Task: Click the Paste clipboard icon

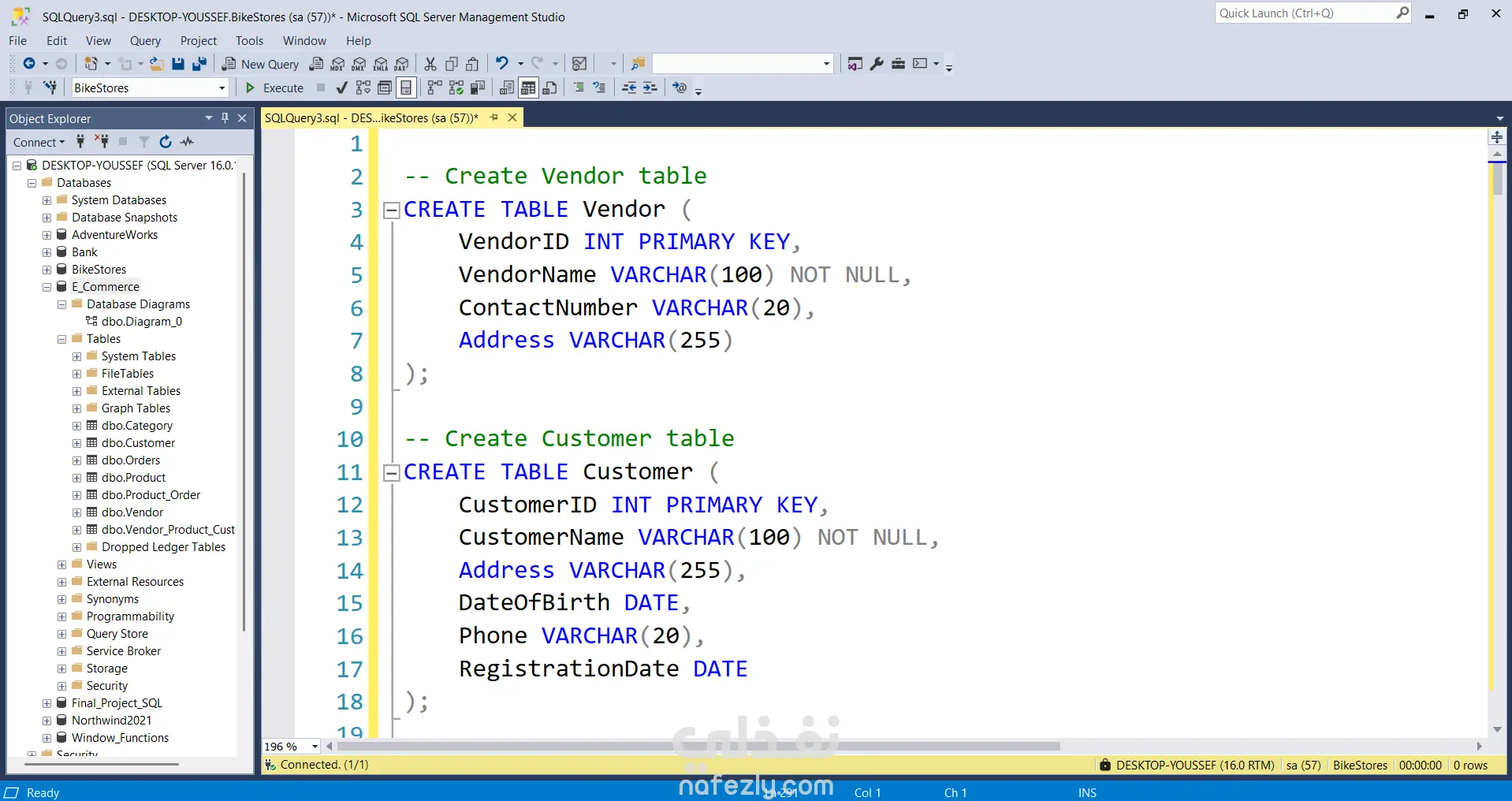Action: (x=473, y=64)
